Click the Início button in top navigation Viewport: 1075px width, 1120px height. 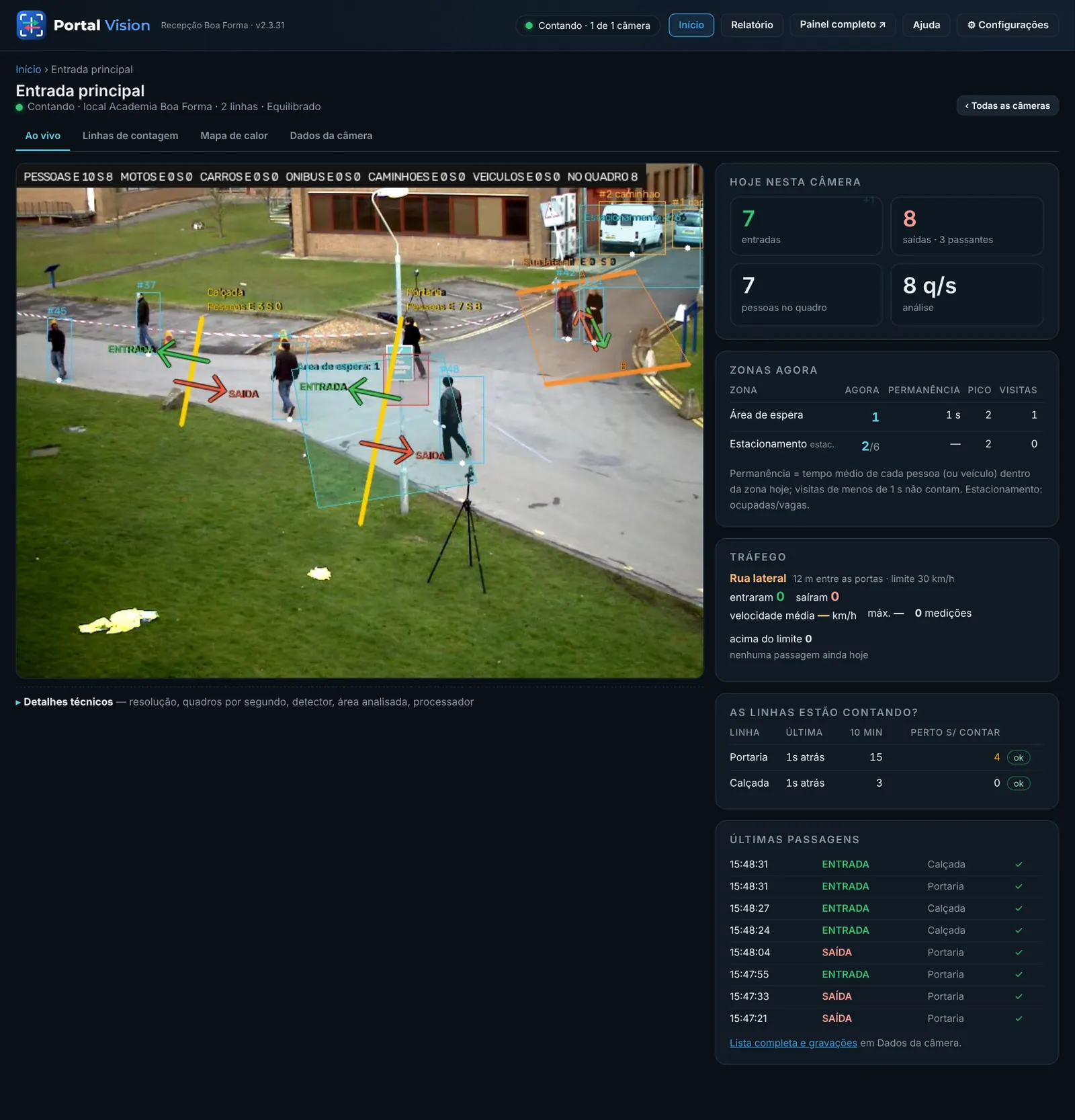(691, 25)
